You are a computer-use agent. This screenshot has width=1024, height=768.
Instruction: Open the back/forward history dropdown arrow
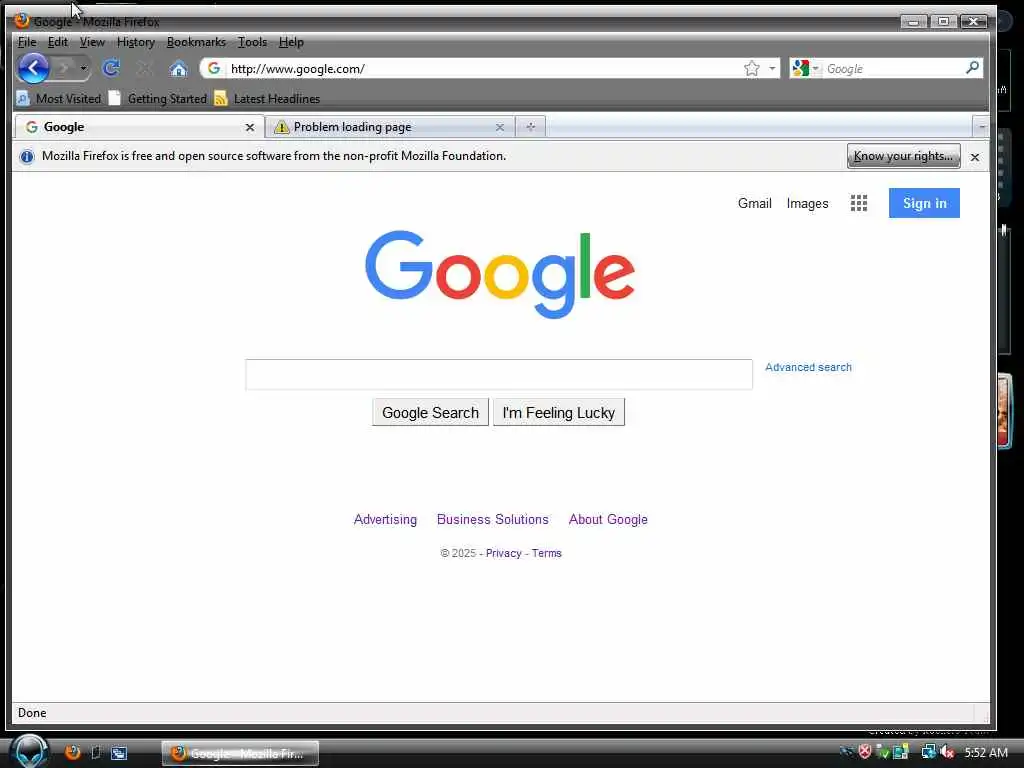(83, 68)
